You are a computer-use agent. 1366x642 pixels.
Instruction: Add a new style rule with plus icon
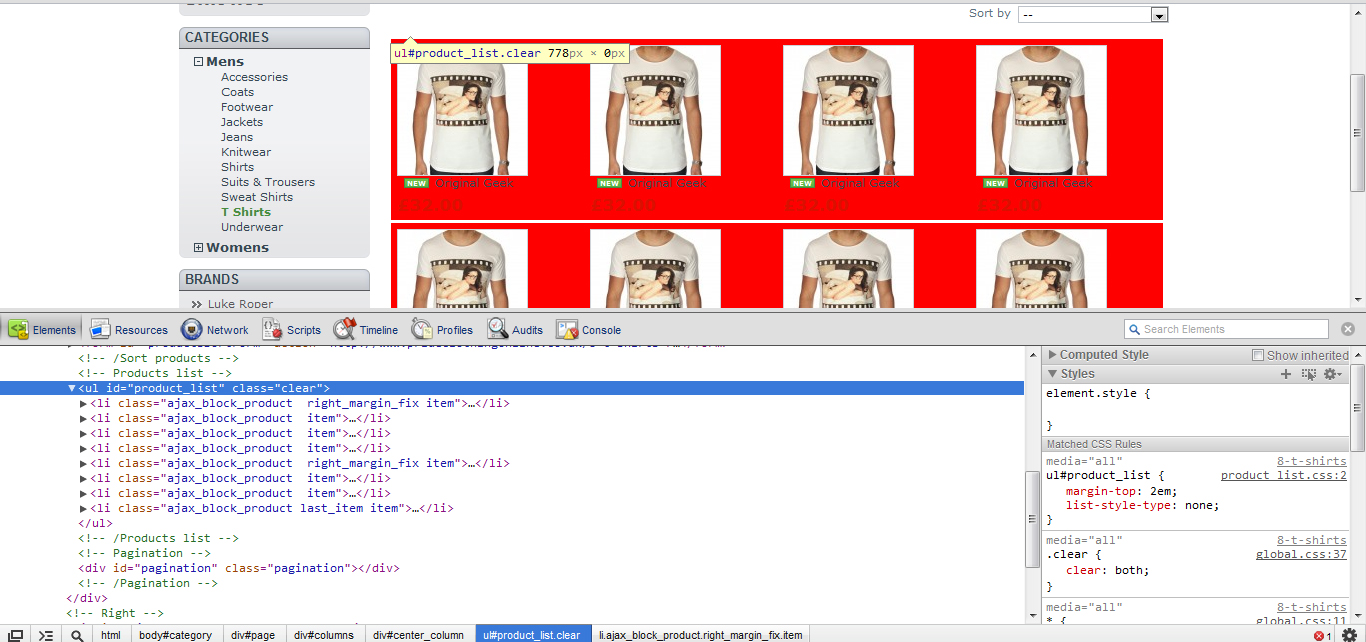(1286, 374)
